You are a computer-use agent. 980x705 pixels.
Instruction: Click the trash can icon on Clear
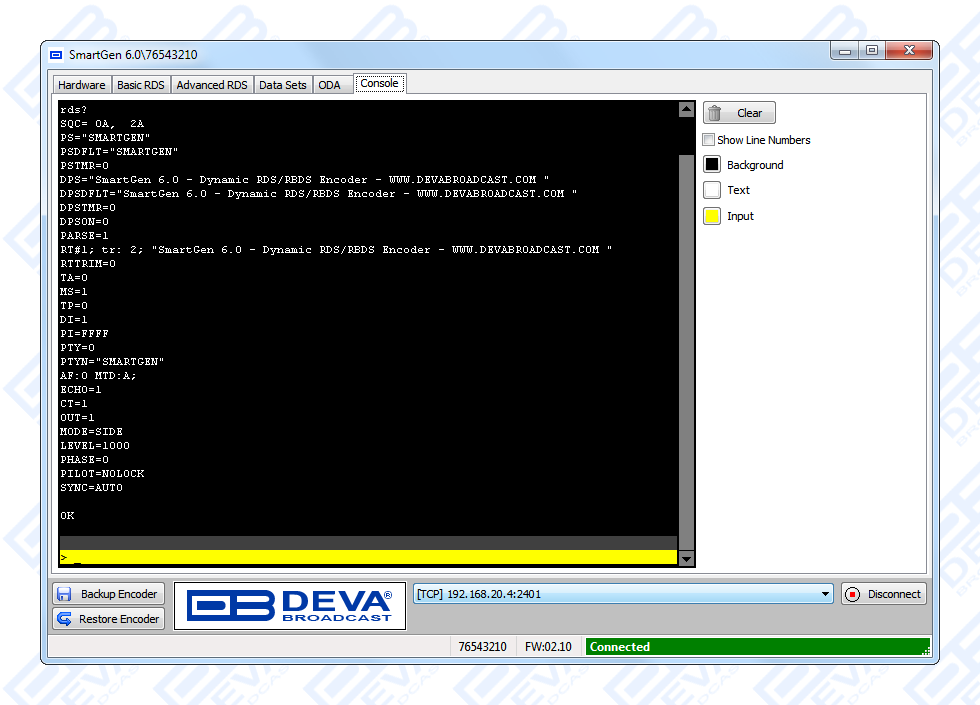(715, 113)
